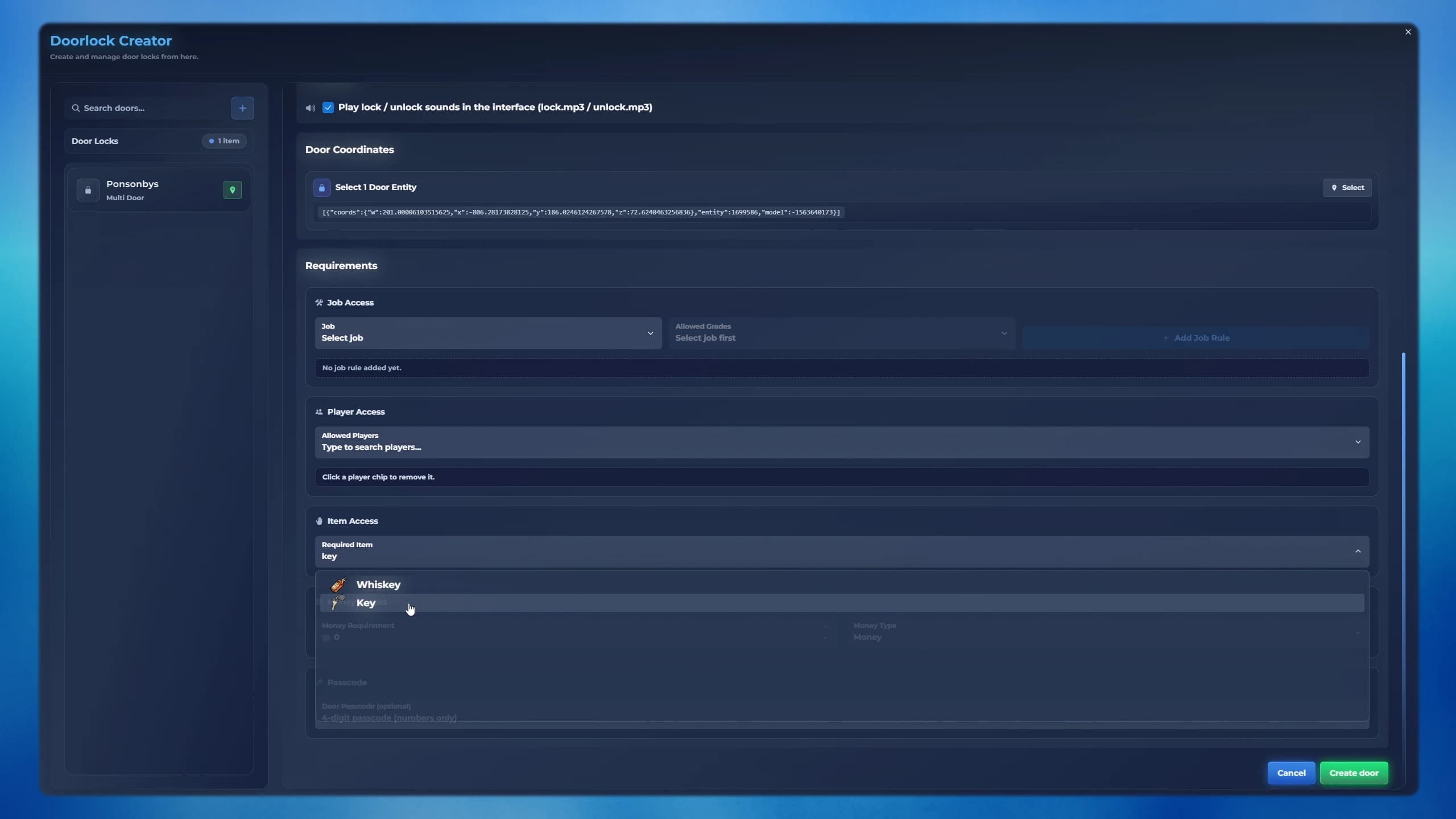Screen dimensions: 1456x819
Task: Click the '1 item' count badge
Action: coord(224,141)
